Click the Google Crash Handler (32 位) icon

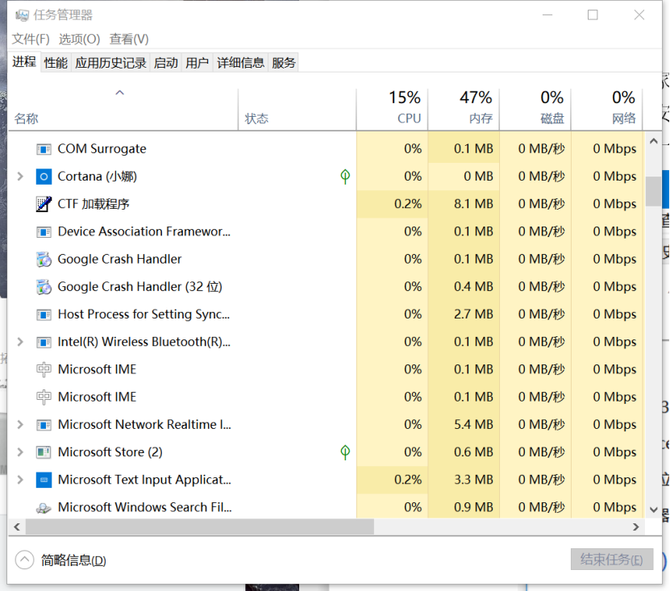coord(43,287)
